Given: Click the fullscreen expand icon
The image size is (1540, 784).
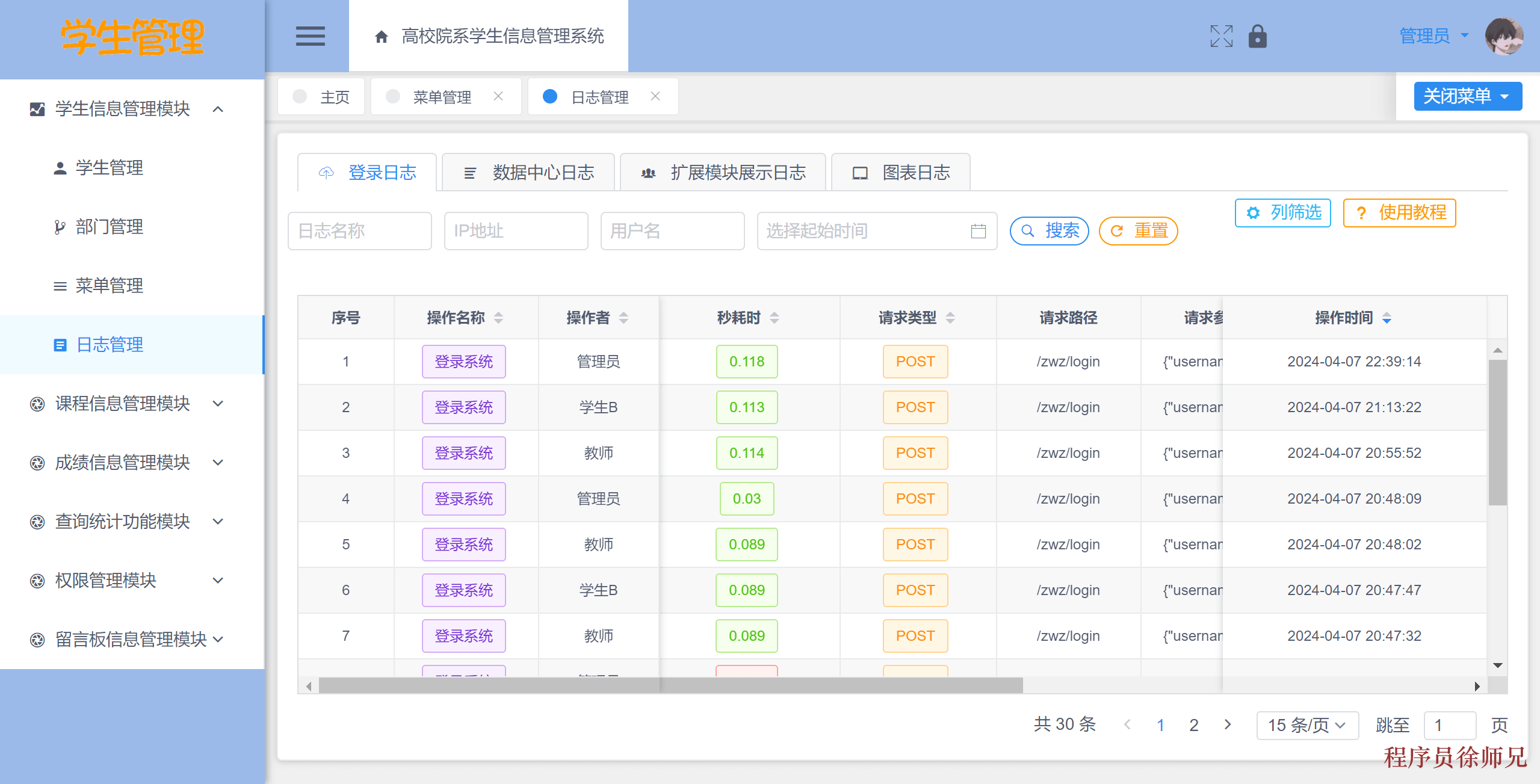Looking at the screenshot, I should (1220, 36).
